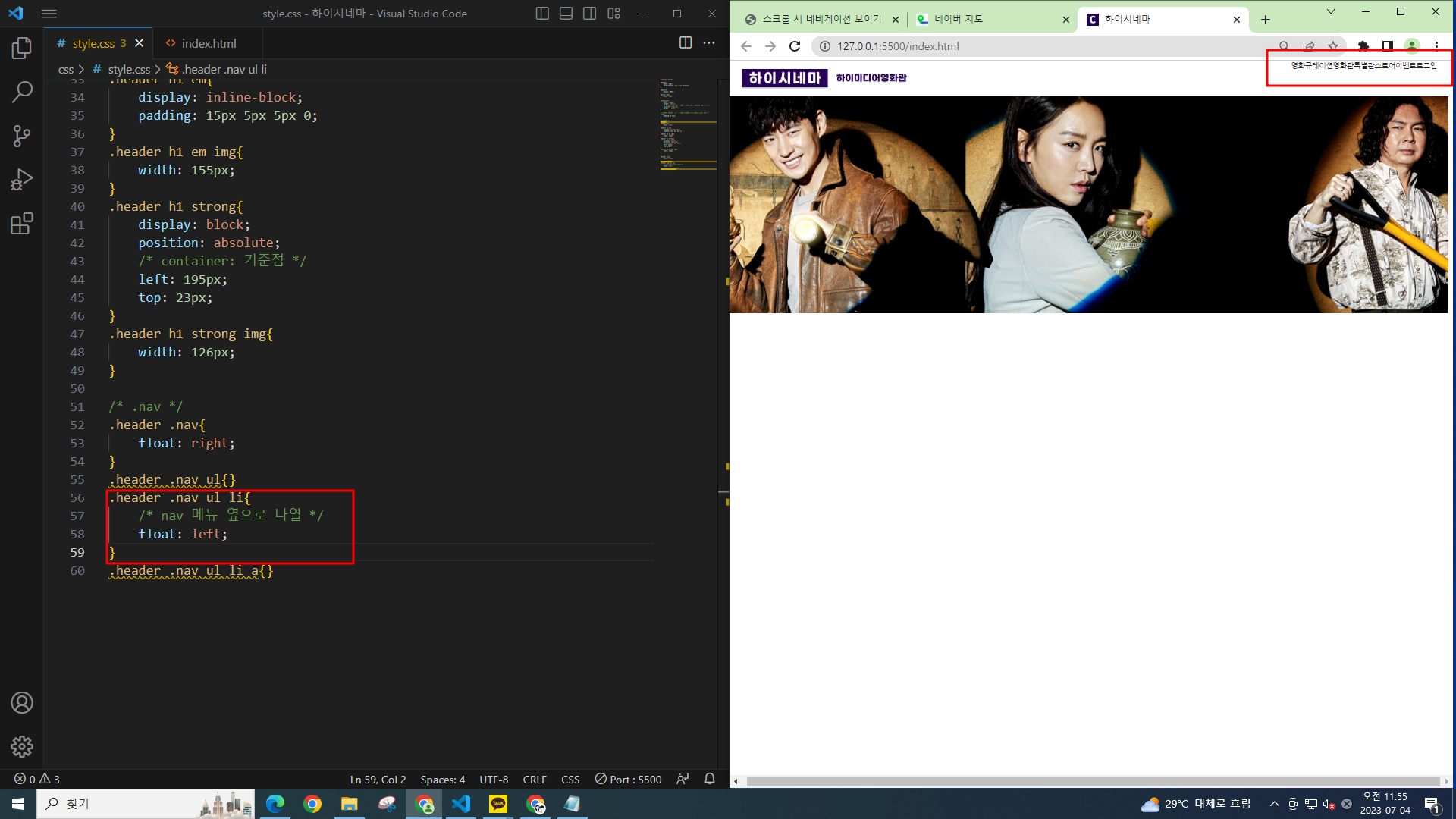Viewport: 1456px width, 819px height.
Task: Open the editor More Actions ellipsis menu
Action: (x=709, y=43)
